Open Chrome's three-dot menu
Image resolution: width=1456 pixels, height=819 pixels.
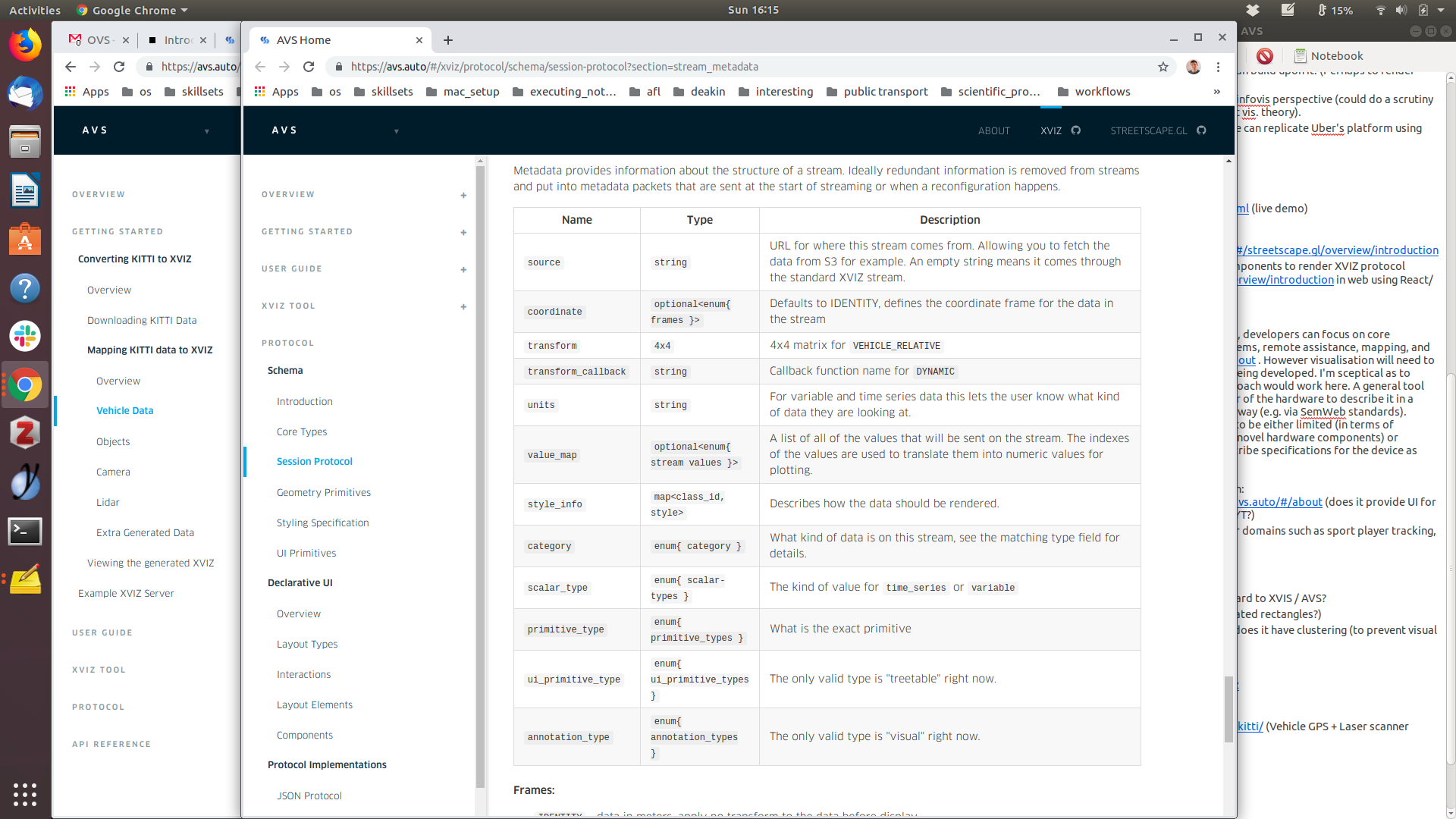tap(1218, 67)
